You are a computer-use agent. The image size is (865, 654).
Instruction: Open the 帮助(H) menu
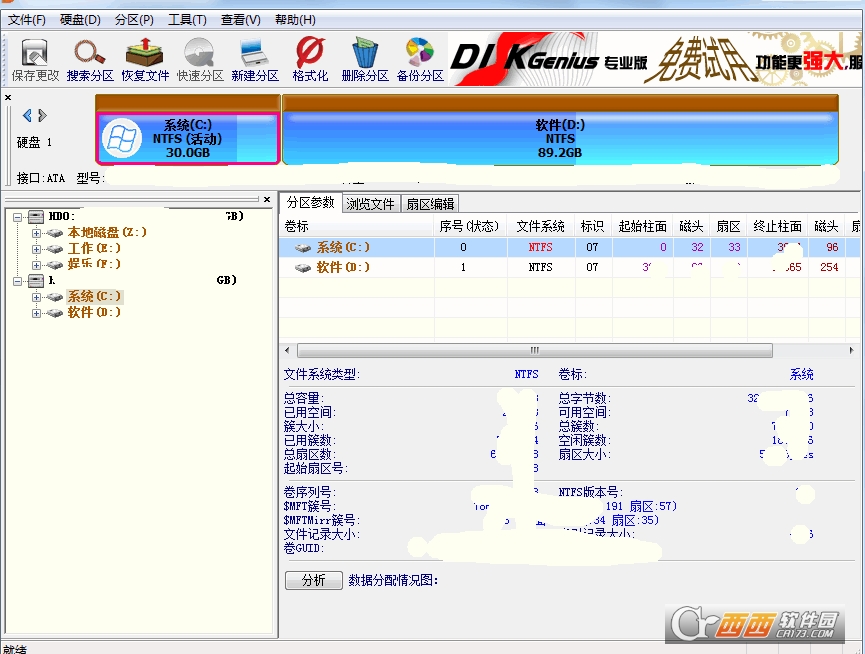[x=295, y=20]
